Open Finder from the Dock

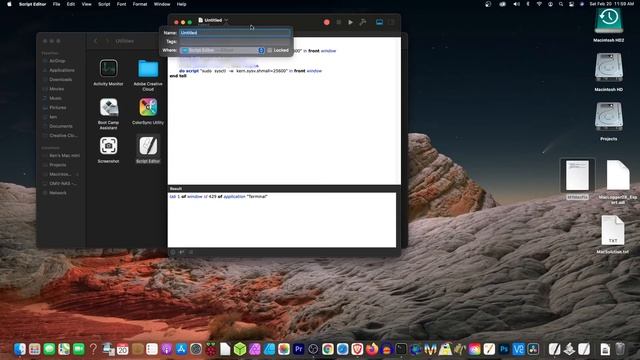click(20, 349)
